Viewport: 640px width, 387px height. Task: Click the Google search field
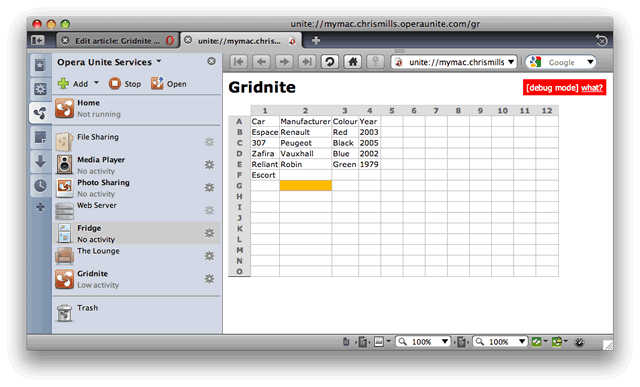pos(562,62)
